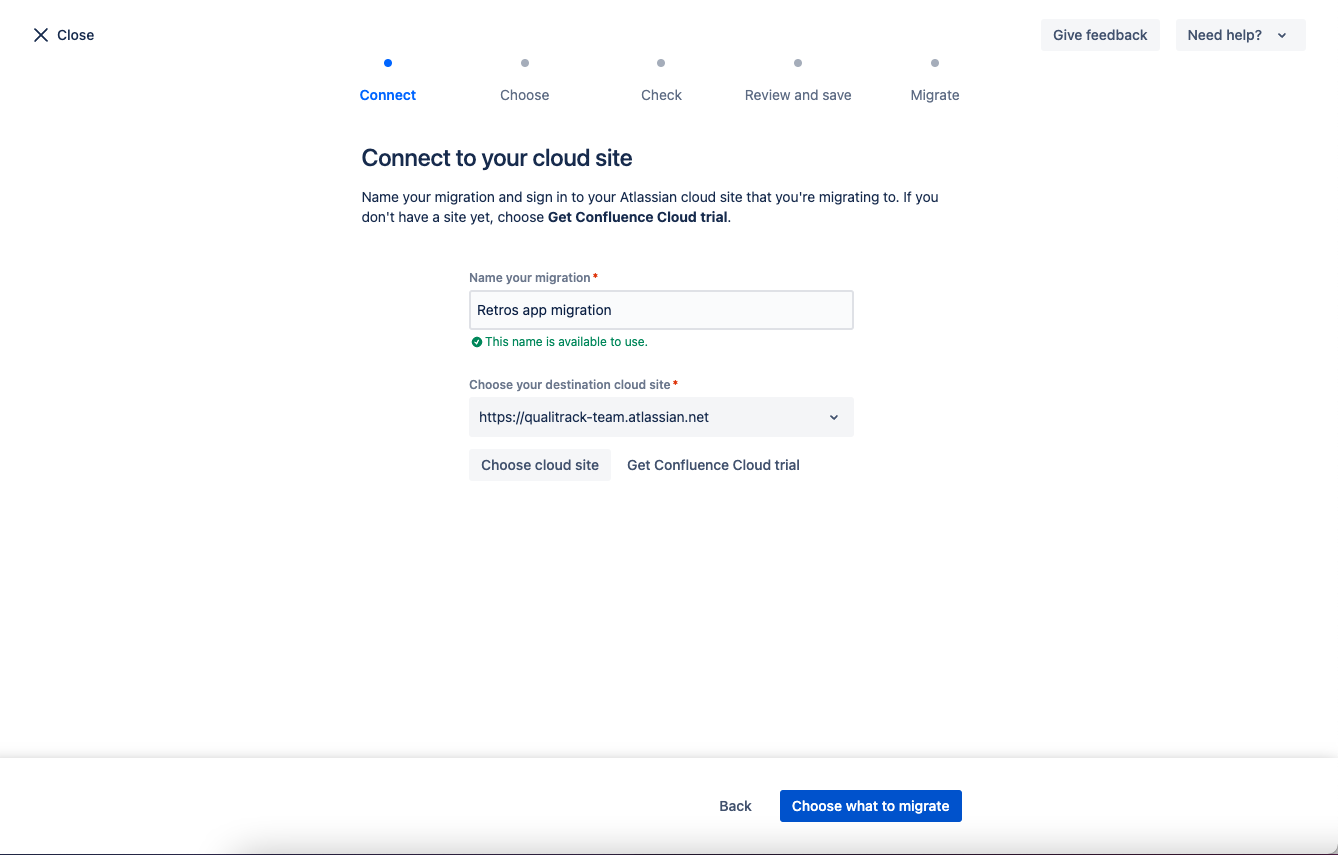Screen dimensions: 1338x855
Task: Click the dot above the Check step
Action: click(x=661, y=63)
